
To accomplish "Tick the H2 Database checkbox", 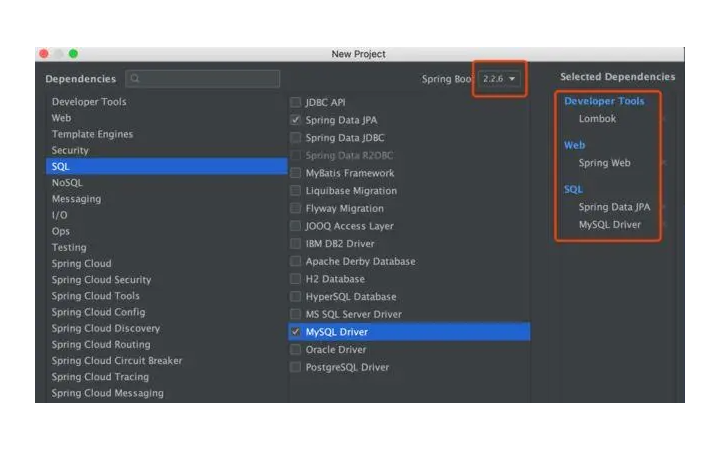I will click(x=296, y=279).
